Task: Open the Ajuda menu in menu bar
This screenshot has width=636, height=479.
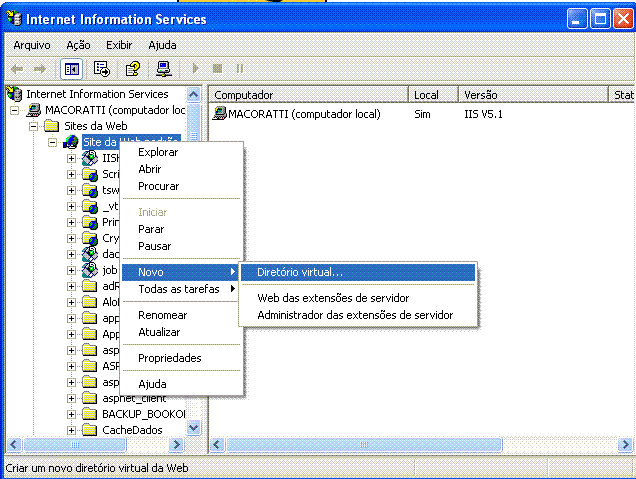Action: pyautogui.click(x=162, y=45)
